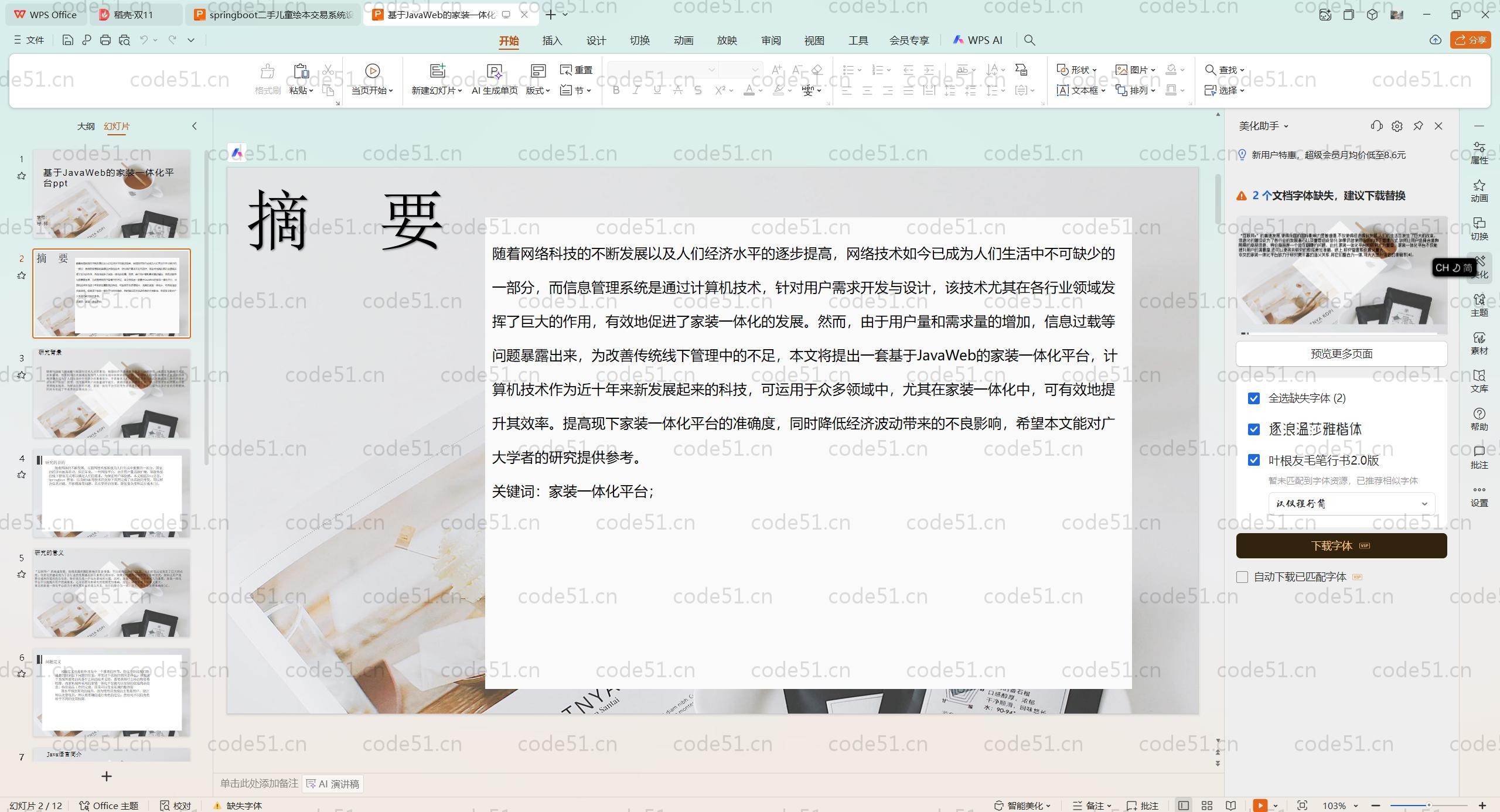Switch to the 插入 ribbon tab

[552, 40]
